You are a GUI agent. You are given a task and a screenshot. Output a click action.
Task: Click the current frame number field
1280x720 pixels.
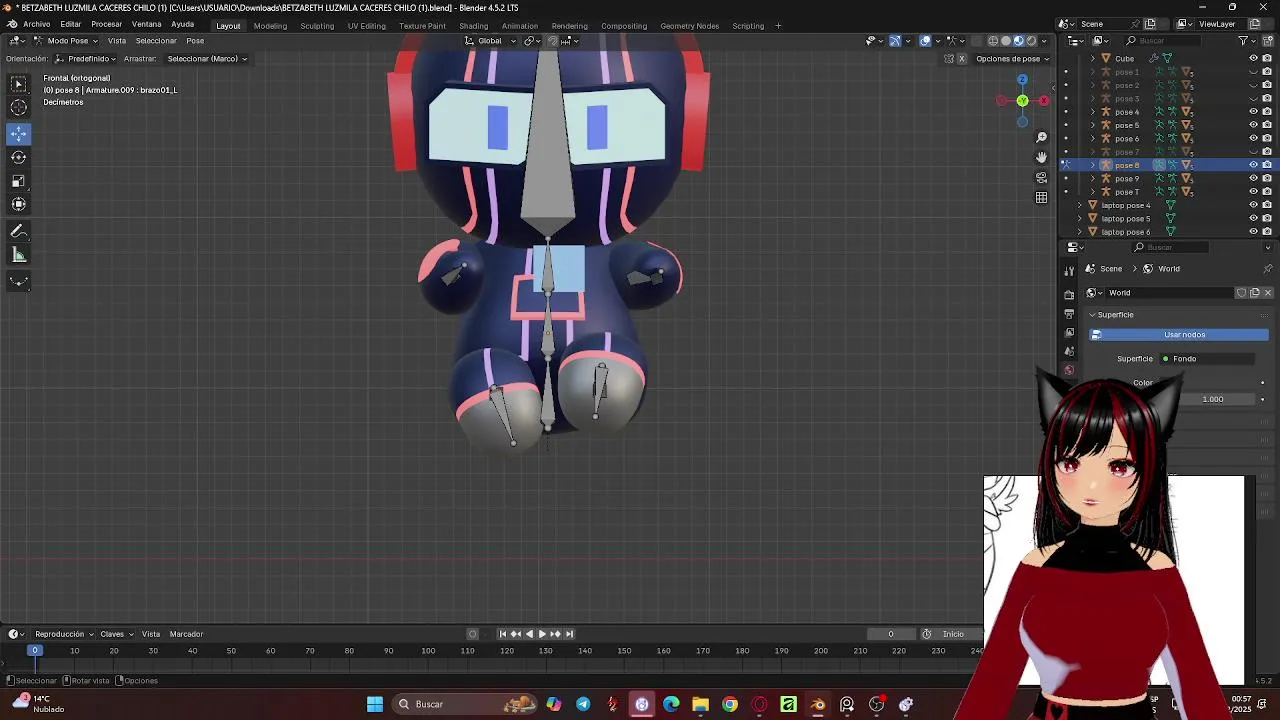click(x=890, y=634)
